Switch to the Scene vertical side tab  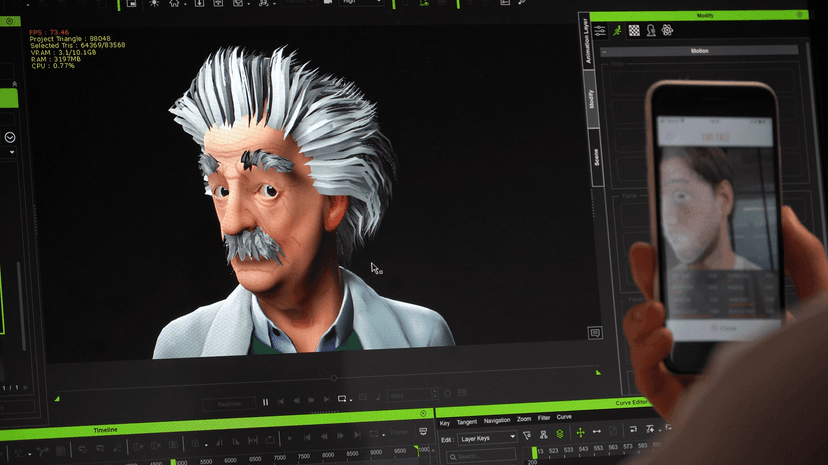click(597, 157)
